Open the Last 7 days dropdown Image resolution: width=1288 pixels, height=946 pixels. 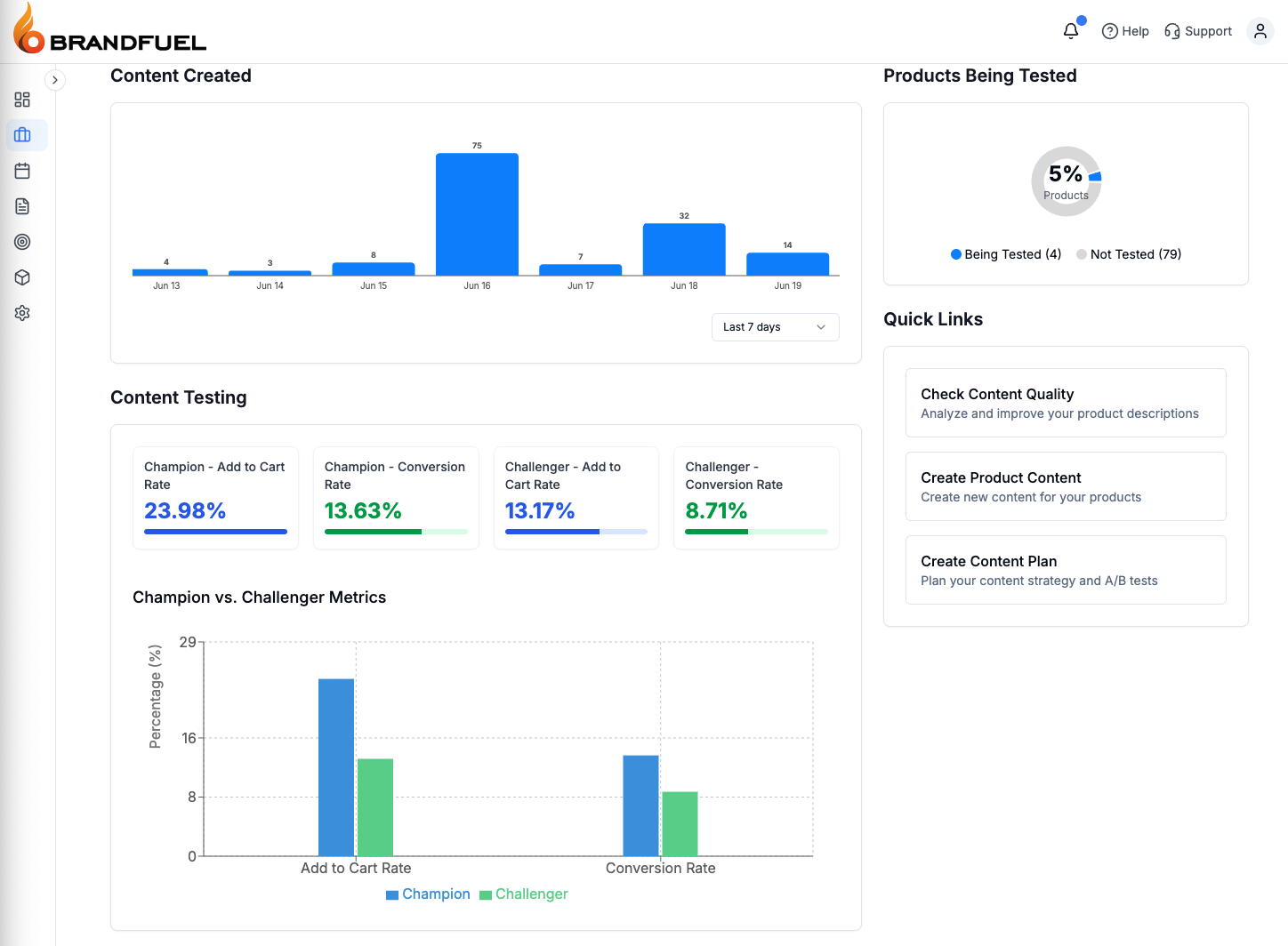pyautogui.click(x=775, y=327)
